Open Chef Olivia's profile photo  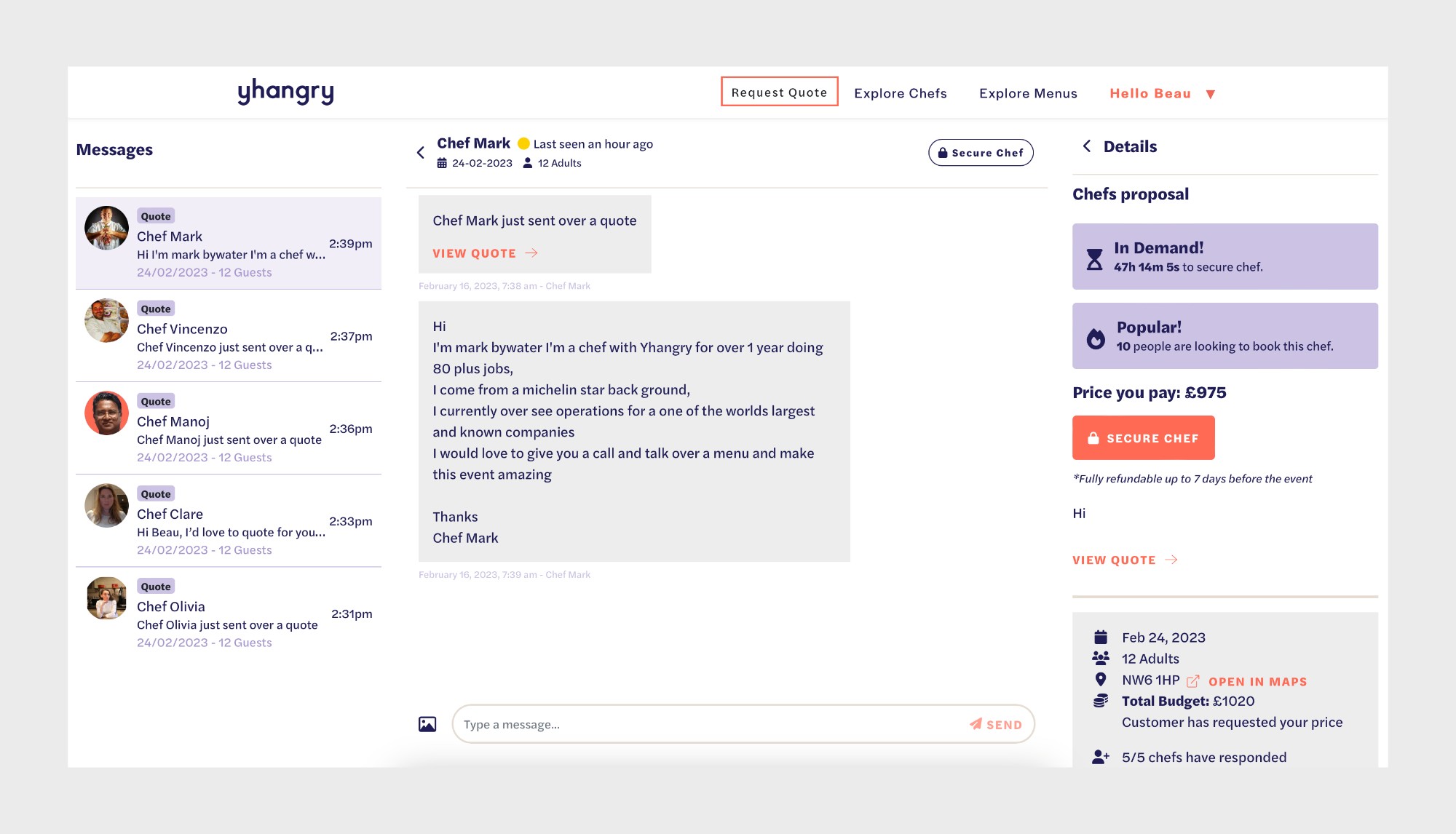(x=106, y=598)
